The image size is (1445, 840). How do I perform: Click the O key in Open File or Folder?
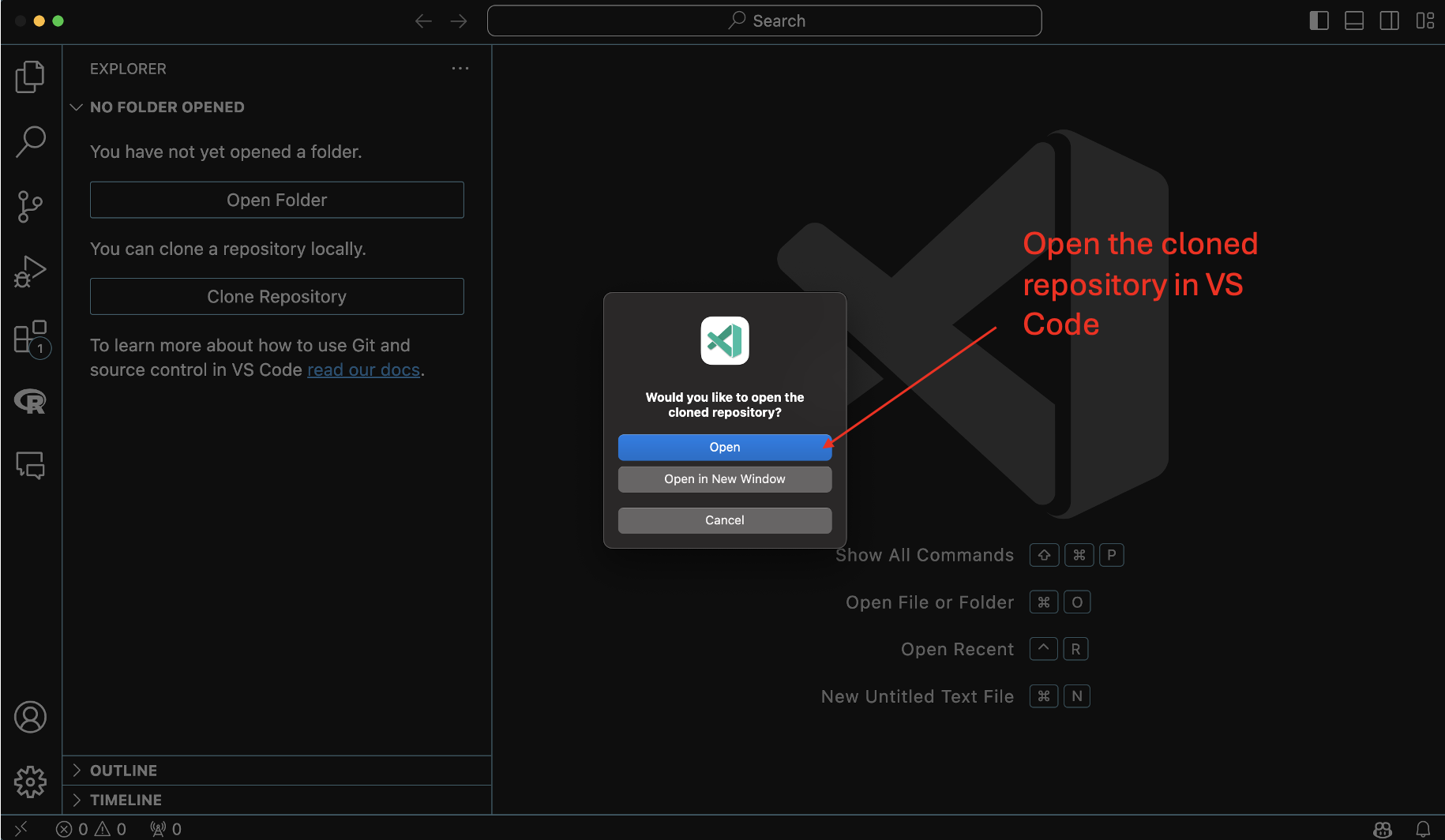click(1077, 602)
